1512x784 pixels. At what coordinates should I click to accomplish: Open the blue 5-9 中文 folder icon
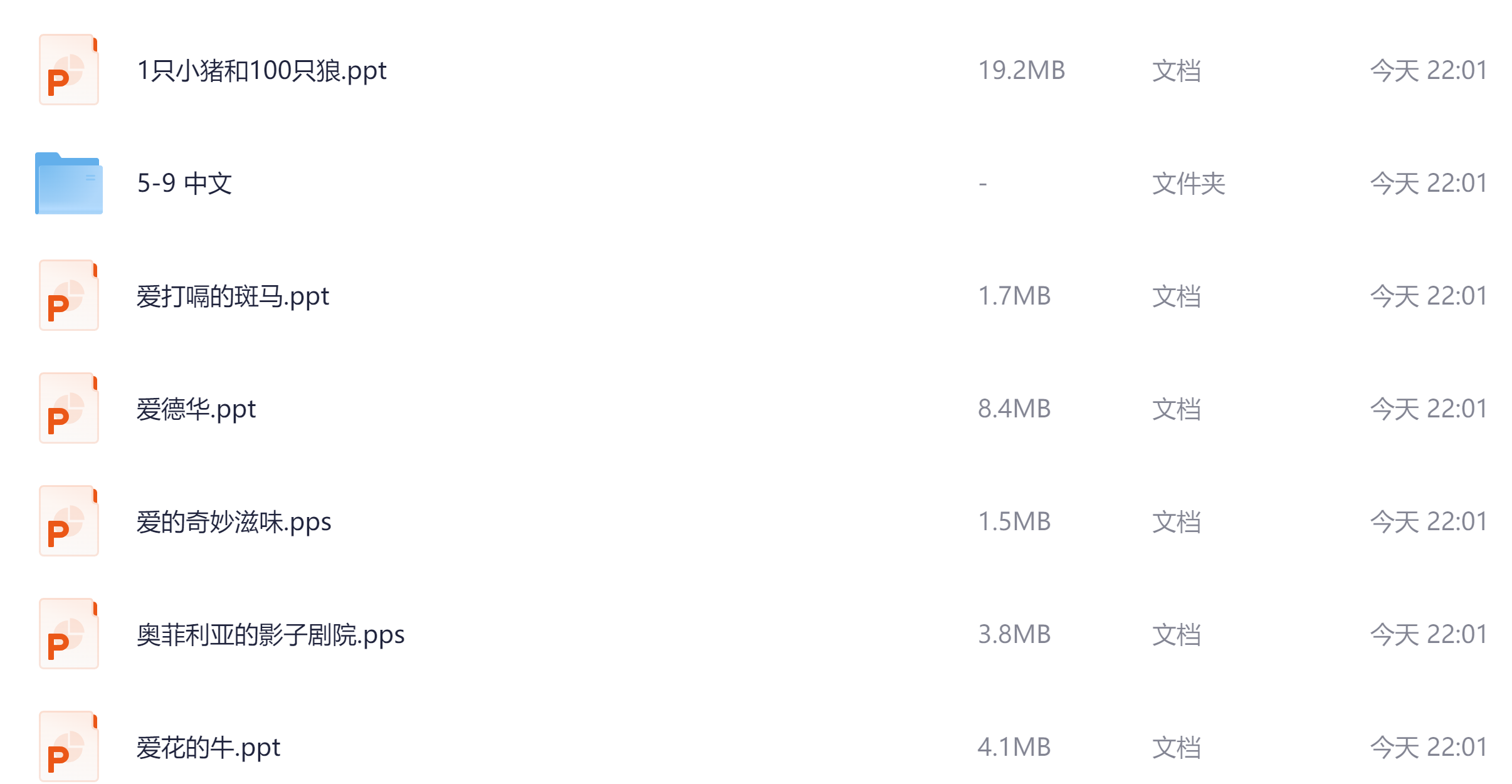[69, 183]
